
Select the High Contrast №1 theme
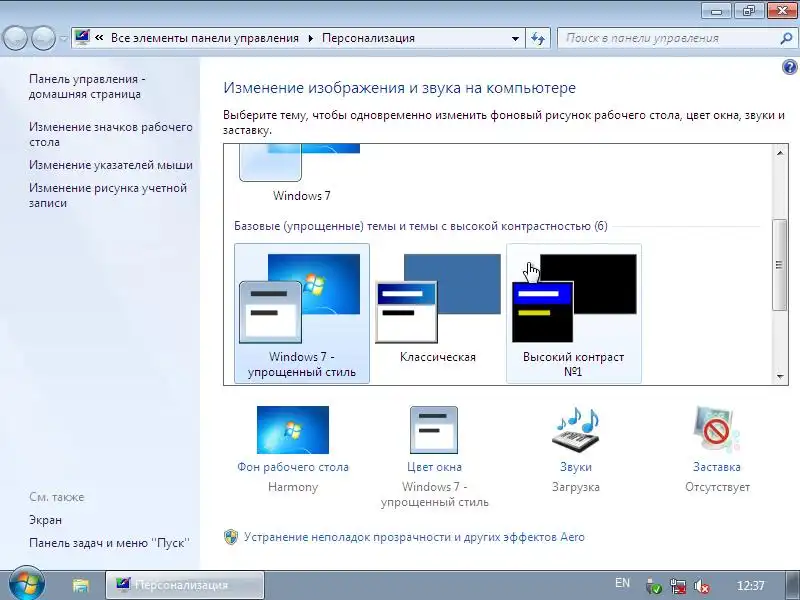tap(573, 313)
